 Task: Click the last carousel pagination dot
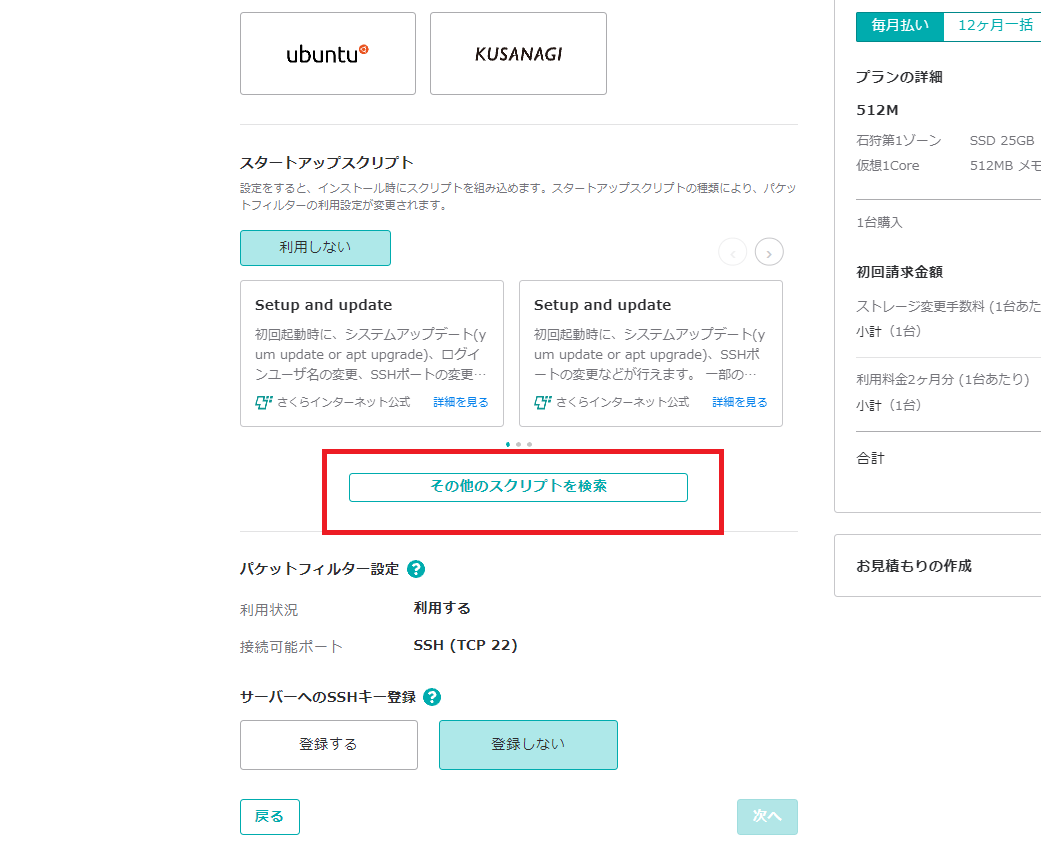click(x=529, y=444)
